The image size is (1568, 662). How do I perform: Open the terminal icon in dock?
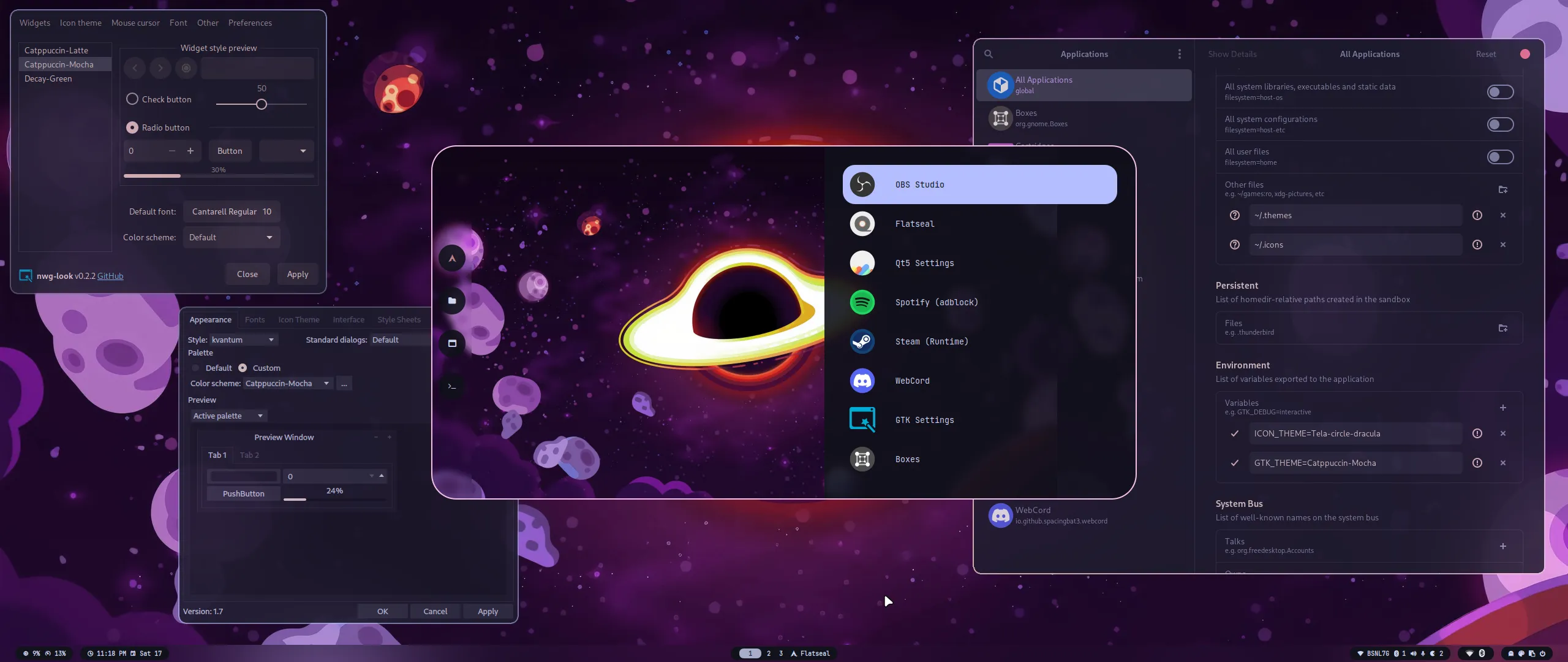tap(452, 386)
